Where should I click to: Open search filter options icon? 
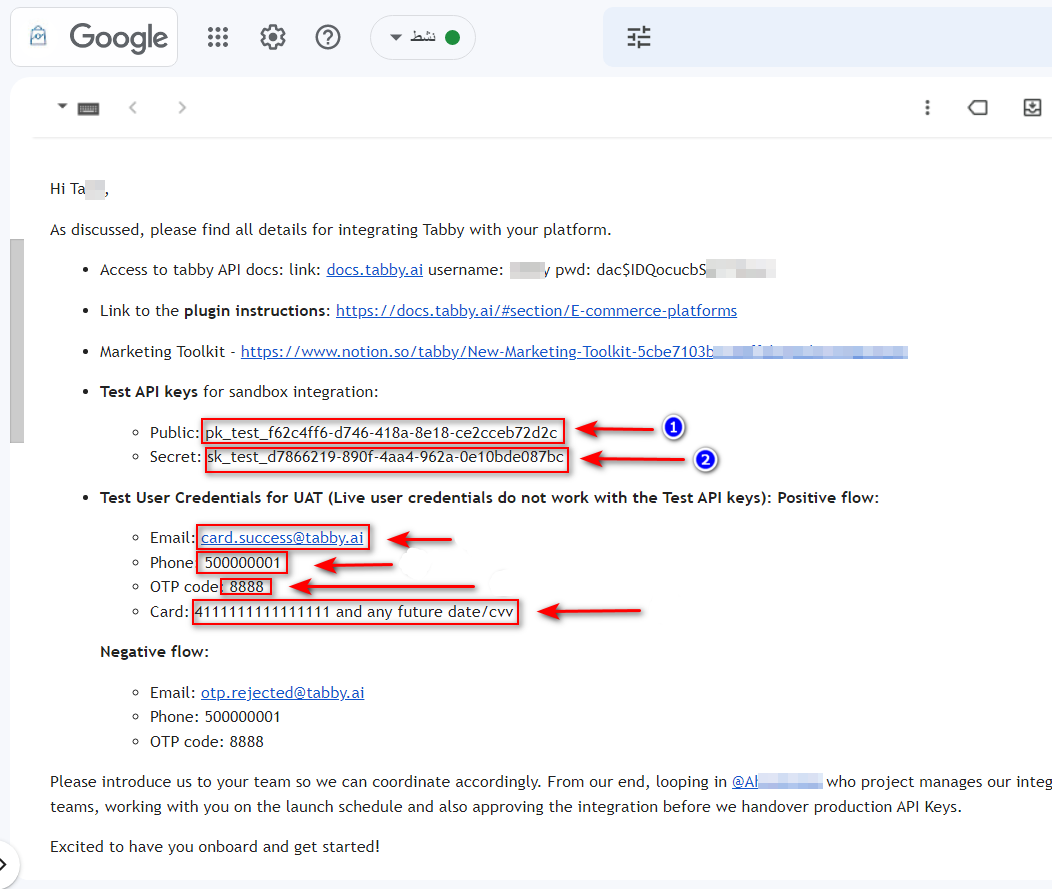click(639, 37)
